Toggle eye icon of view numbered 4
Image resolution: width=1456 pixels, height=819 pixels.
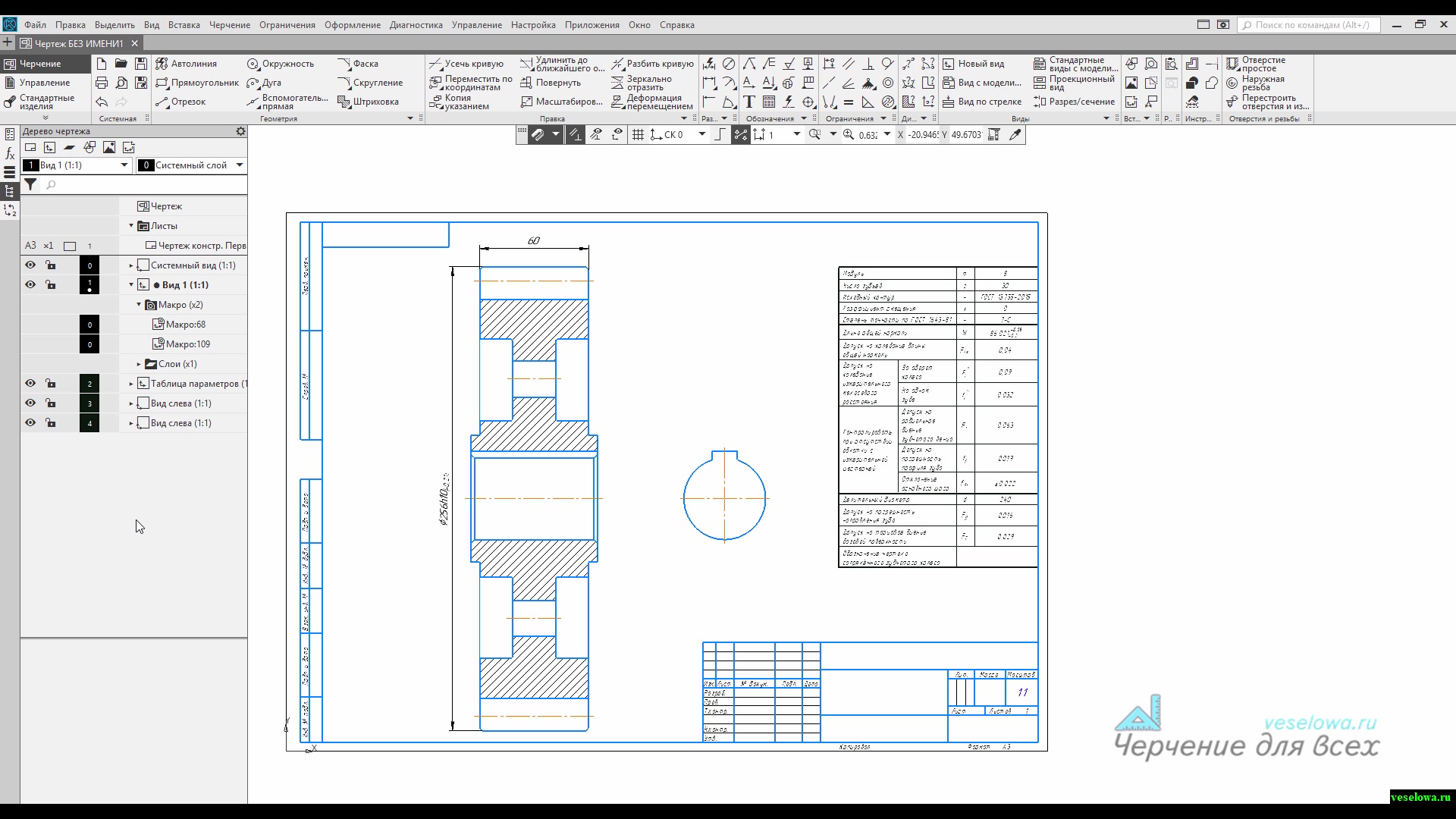(x=30, y=423)
